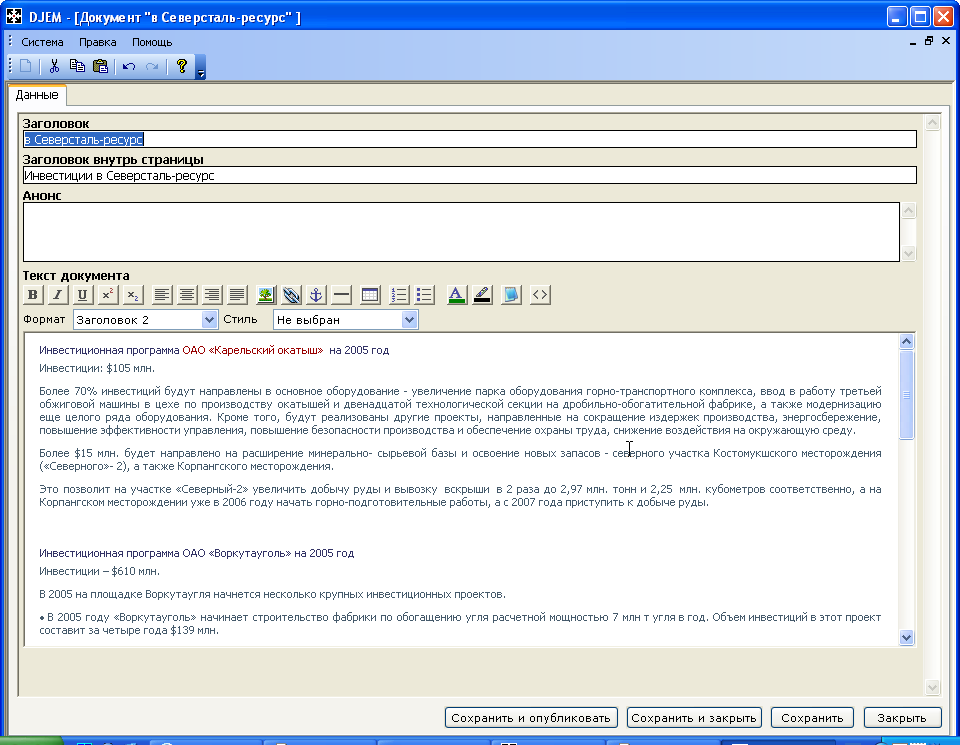This screenshot has width=960, height=745.
Task: Click the New document toolbar icon
Action: coord(26,66)
